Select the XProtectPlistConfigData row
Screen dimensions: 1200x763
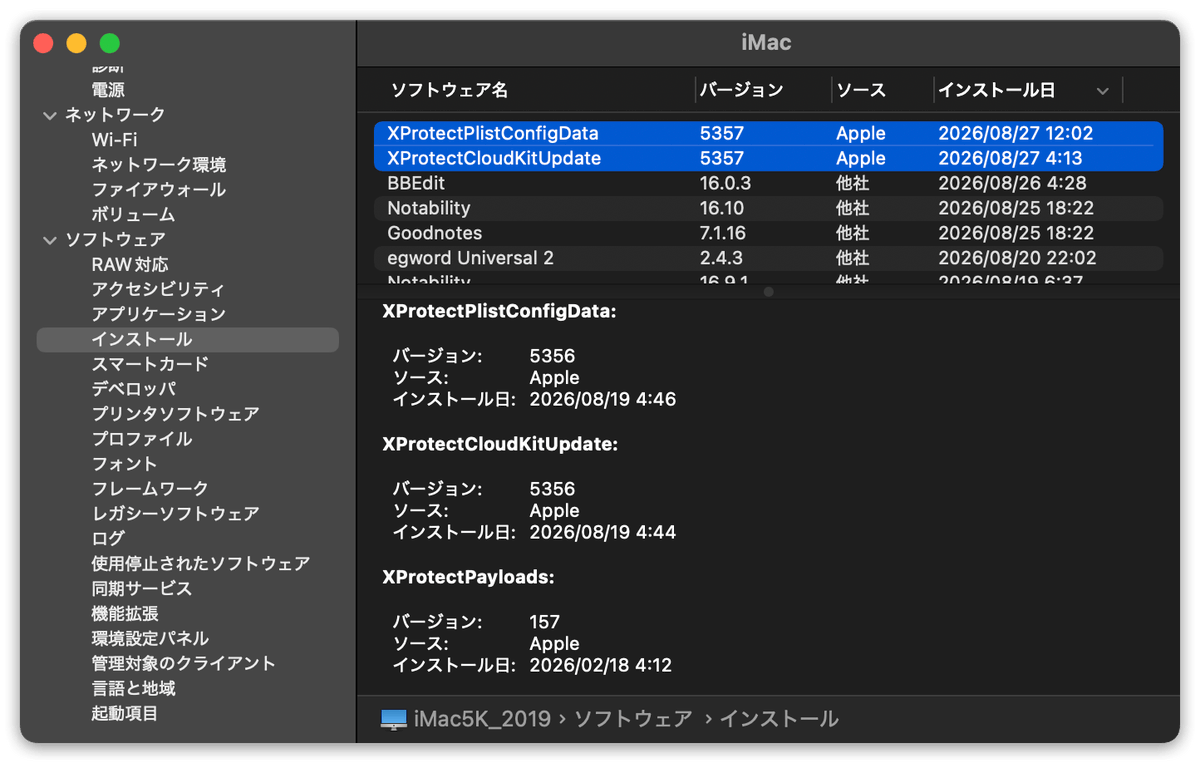click(768, 133)
